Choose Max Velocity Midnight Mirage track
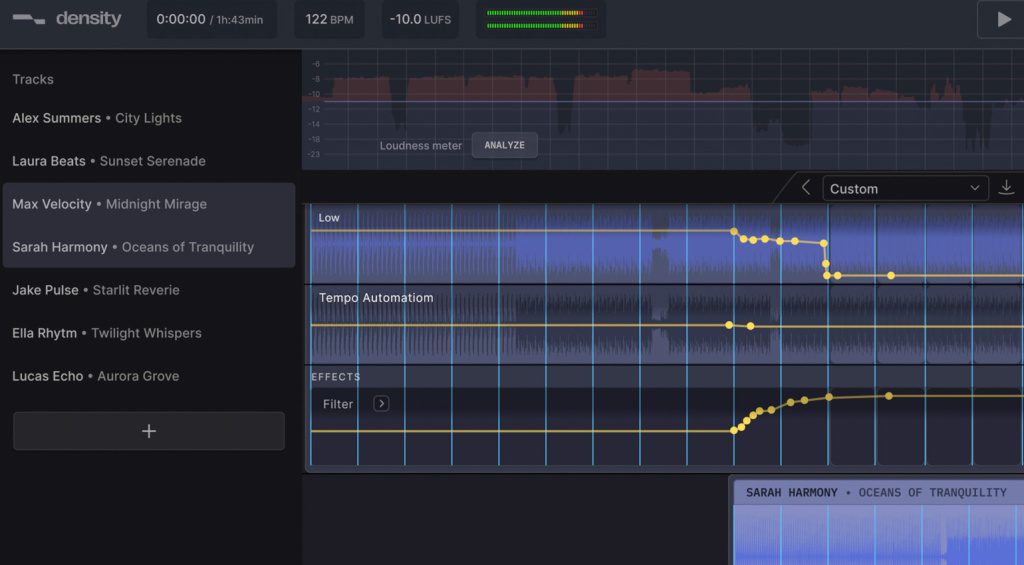This screenshot has height=565, width=1024. click(x=110, y=204)
